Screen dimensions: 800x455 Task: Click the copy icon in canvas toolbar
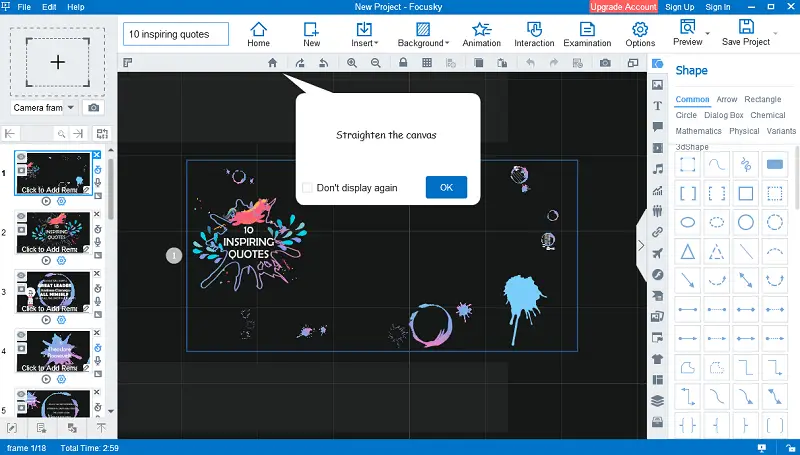tap(479, 63)
